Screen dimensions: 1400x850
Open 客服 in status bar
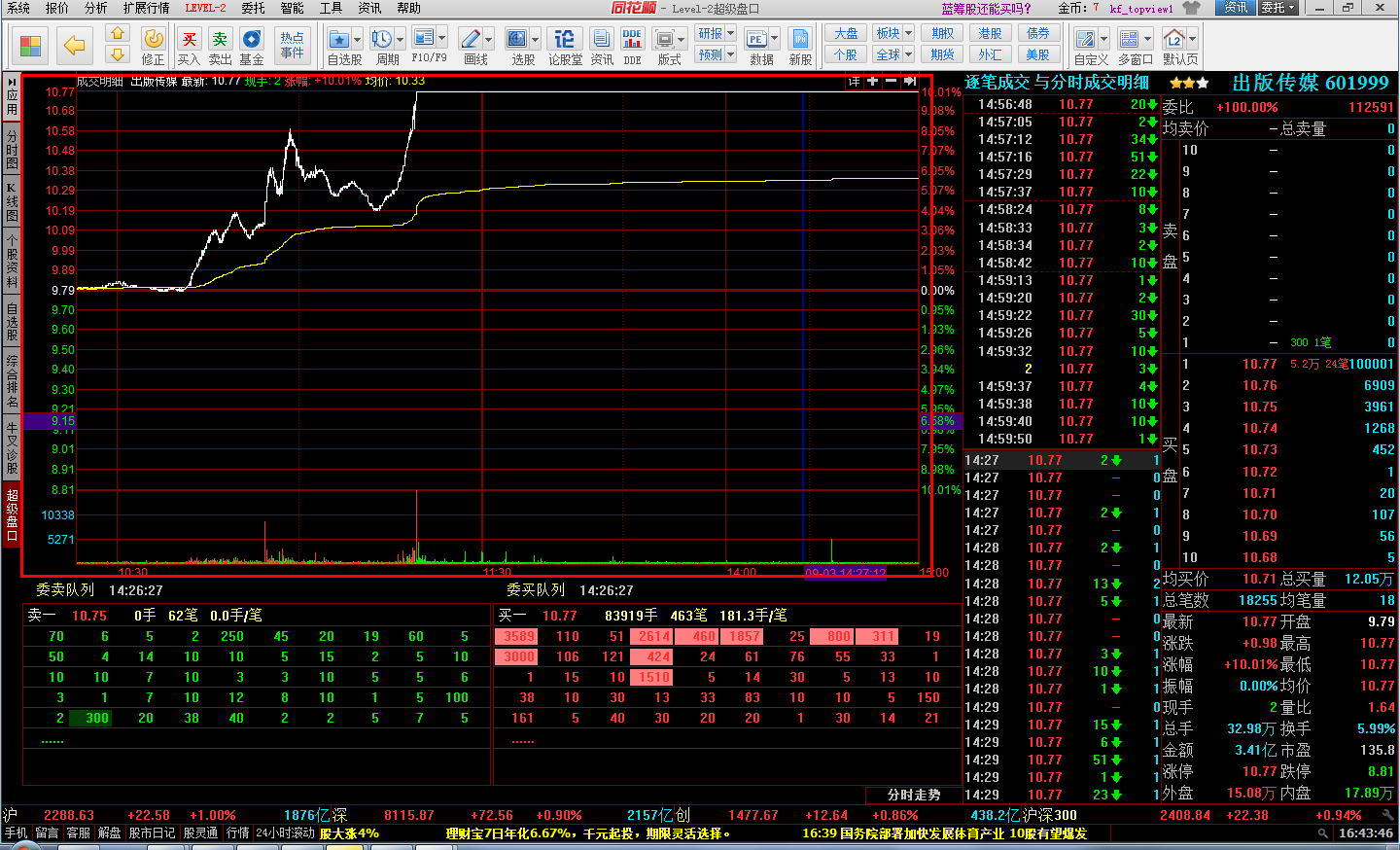click(x=78, y=832)
